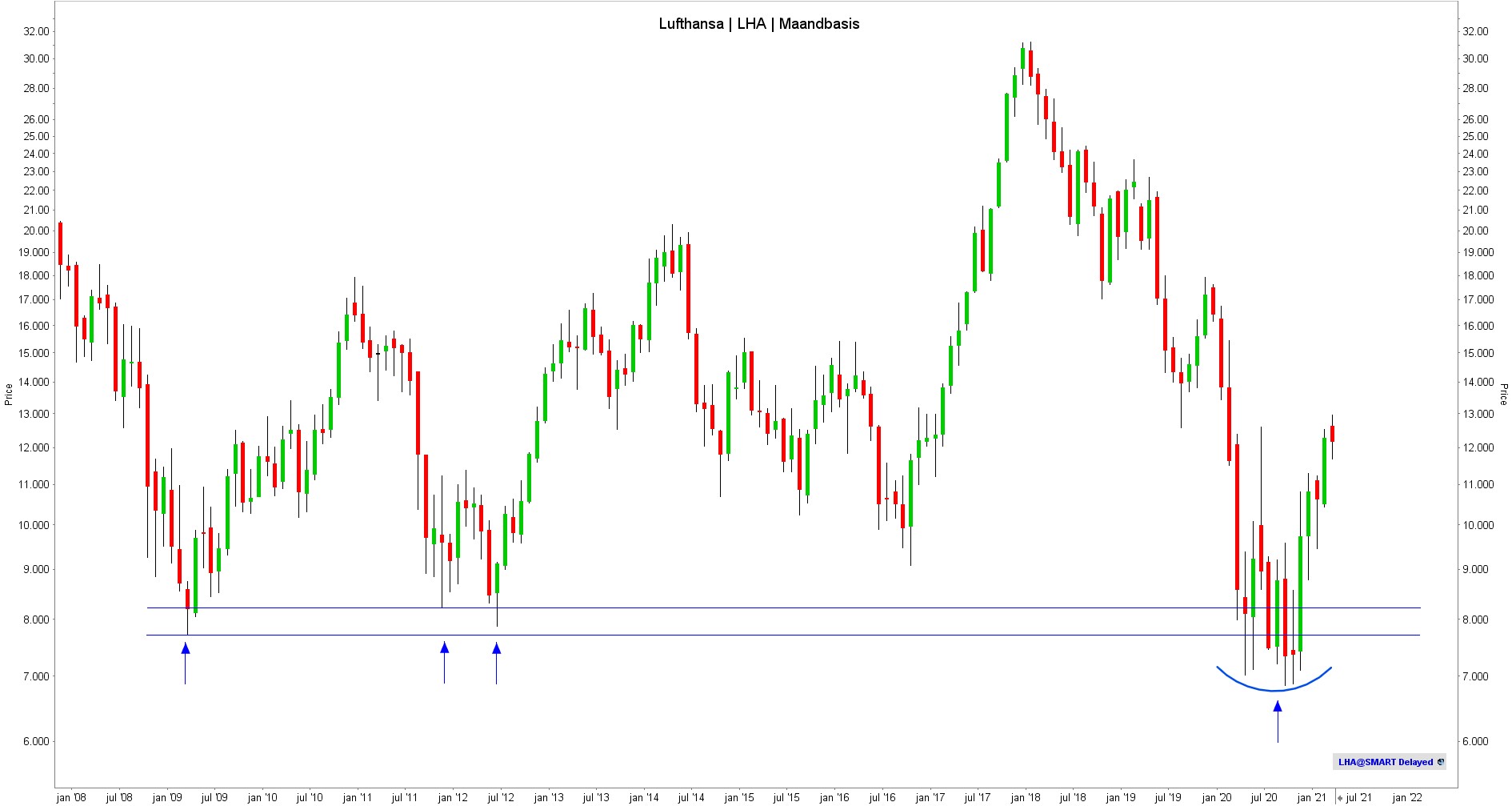Screen dimensions: 1512x806
Task: Click the left-hand vertical Price axis title
Action: pyautogui.click(x=9, y=395)
